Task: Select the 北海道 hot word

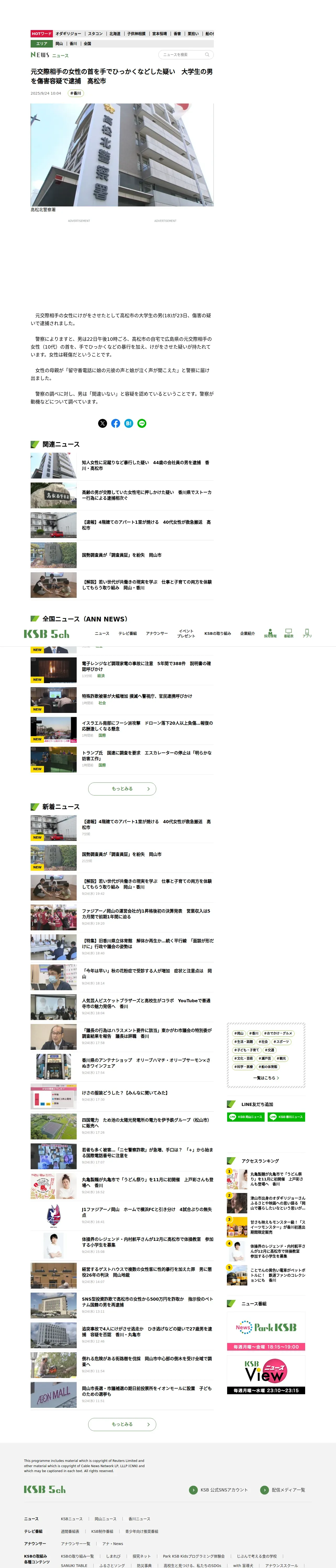Action: click(115, 34)
